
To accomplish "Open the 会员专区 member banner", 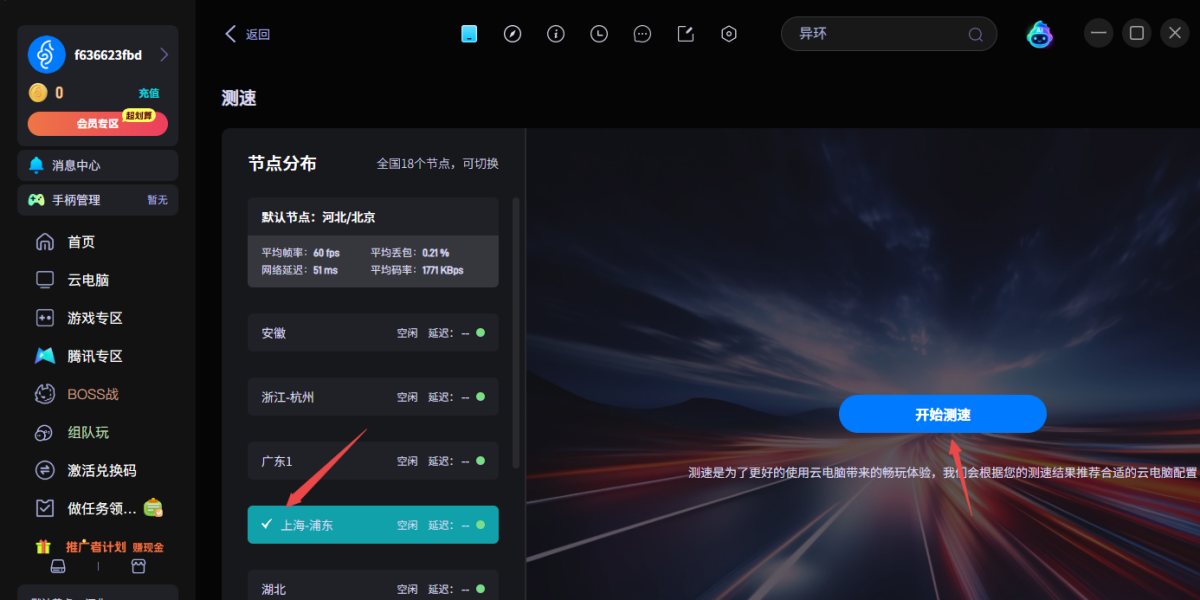I will [98, 123].
